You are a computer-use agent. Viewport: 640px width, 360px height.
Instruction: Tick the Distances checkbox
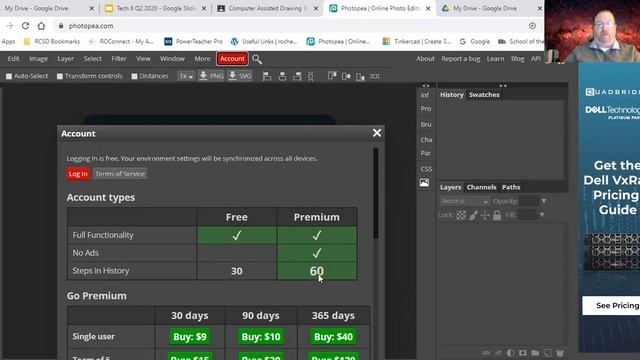(x=134, y=76)
